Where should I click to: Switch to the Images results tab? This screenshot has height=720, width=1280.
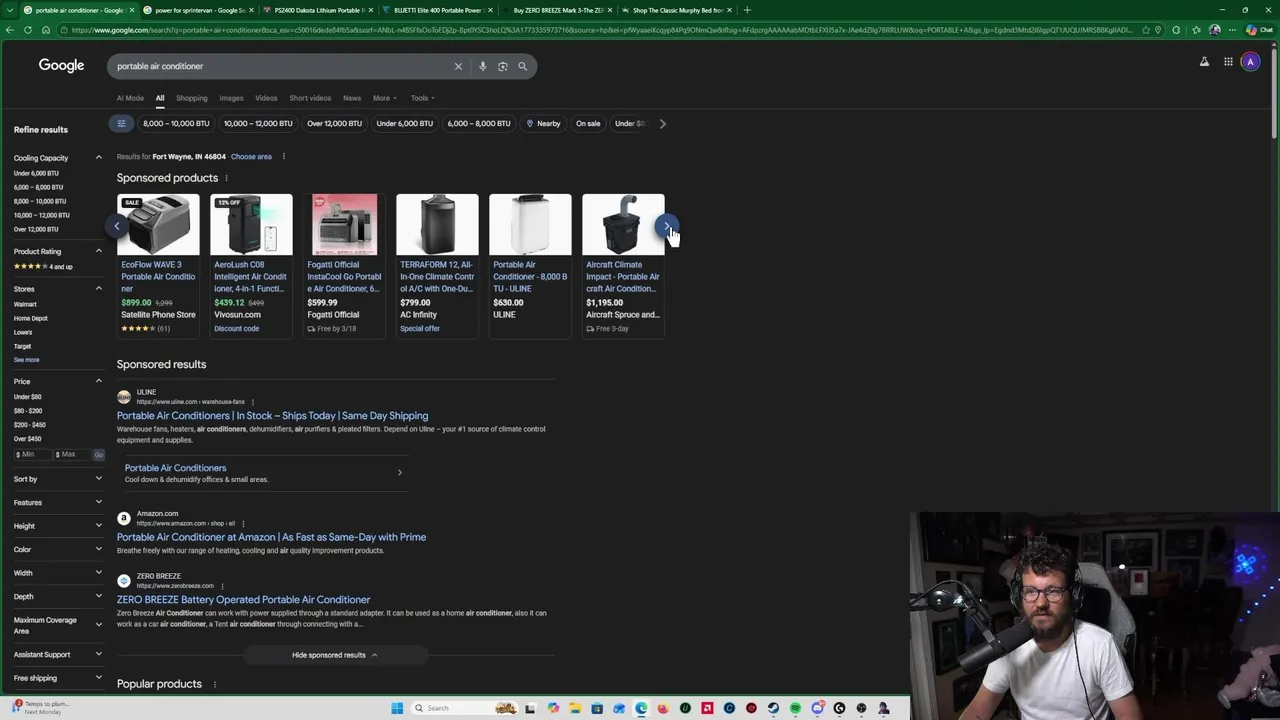coord(231,98)
